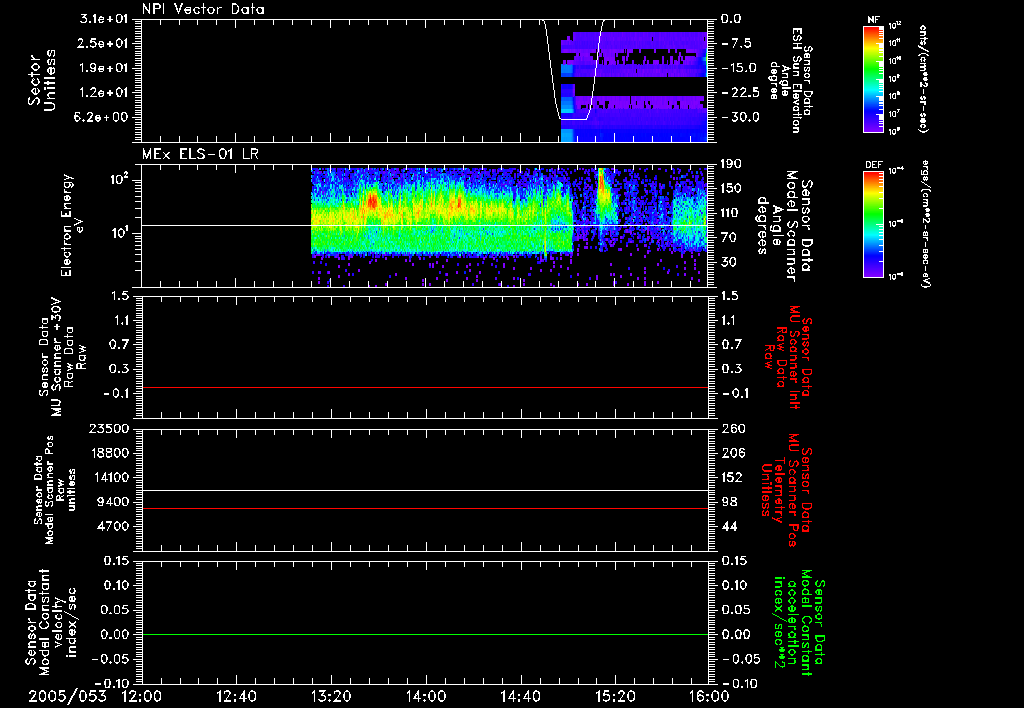Click the 15:20 time axis label
The image size is (1024, 708).
click(x=615, y=696)
